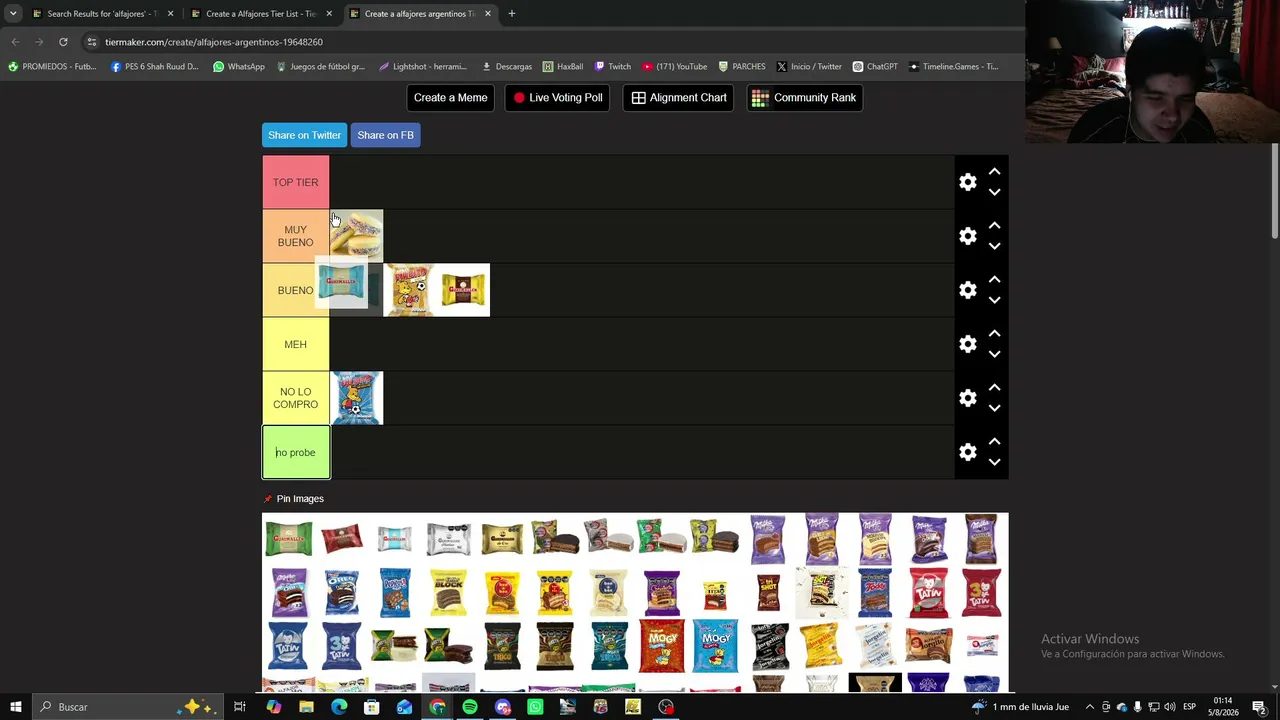Move NO LO COMPRO row up with arrow
The height and width of the screenshot is (720, 1280).
coord(994,388)
